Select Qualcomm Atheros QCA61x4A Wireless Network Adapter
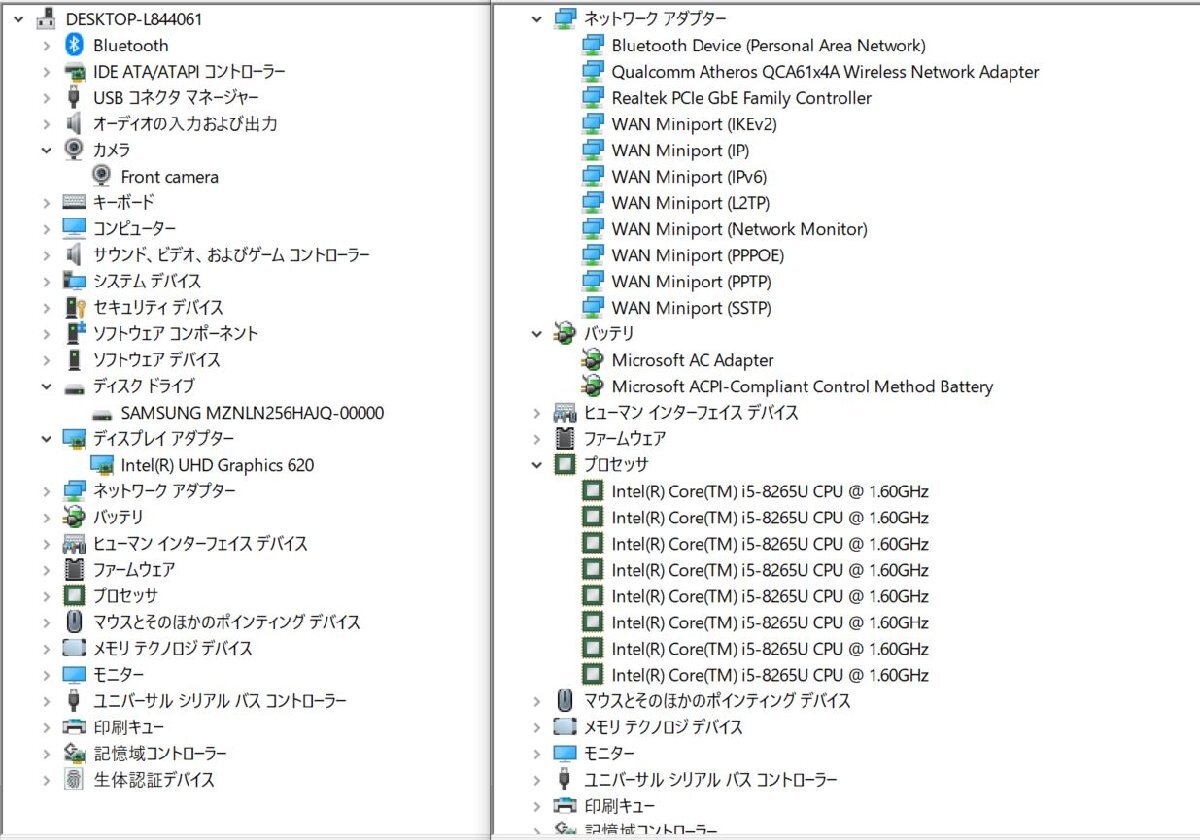Screen dimensions: 1200x840 tap(825, 72)
